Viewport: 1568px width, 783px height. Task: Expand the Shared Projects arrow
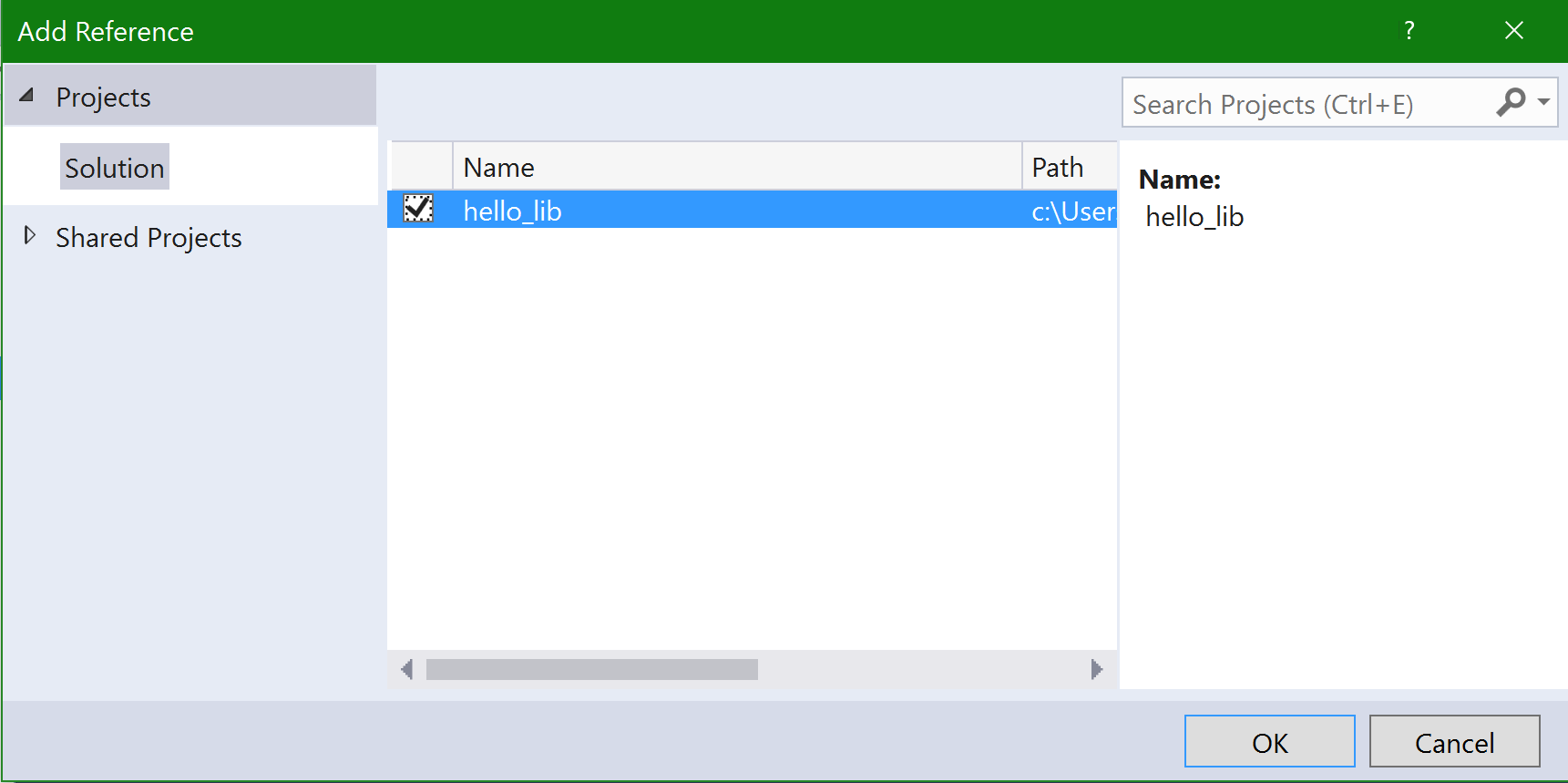pos(29,236)
